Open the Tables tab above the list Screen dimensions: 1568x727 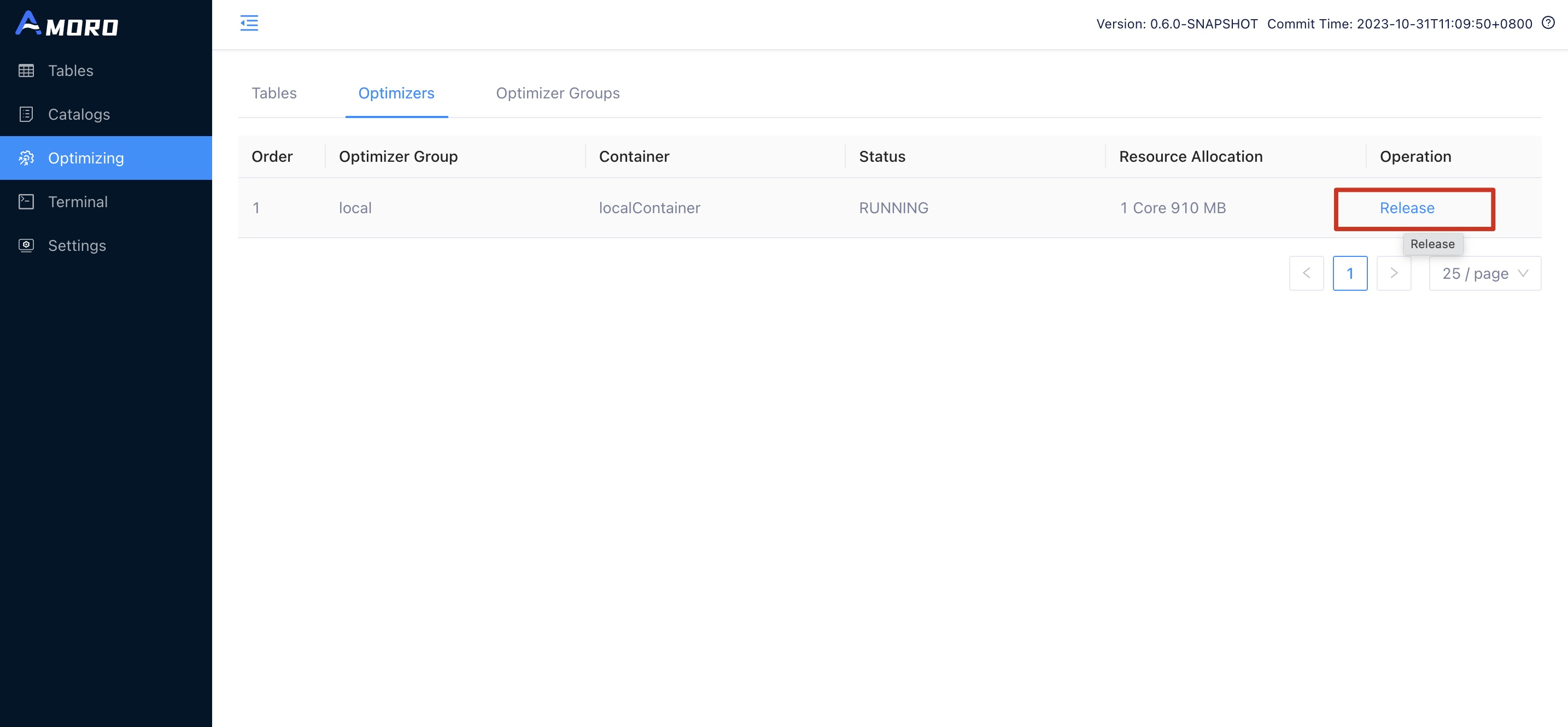(x=274, y=93)
